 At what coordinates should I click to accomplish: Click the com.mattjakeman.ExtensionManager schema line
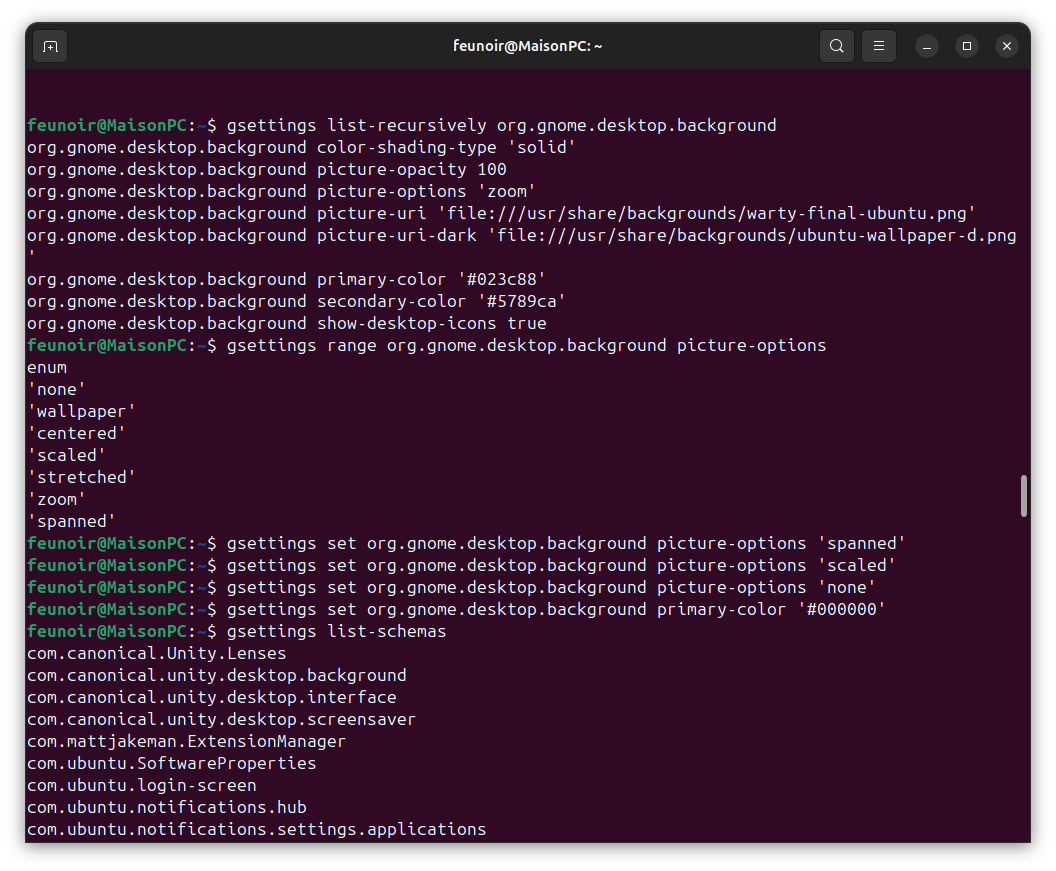tap(186, 741)
